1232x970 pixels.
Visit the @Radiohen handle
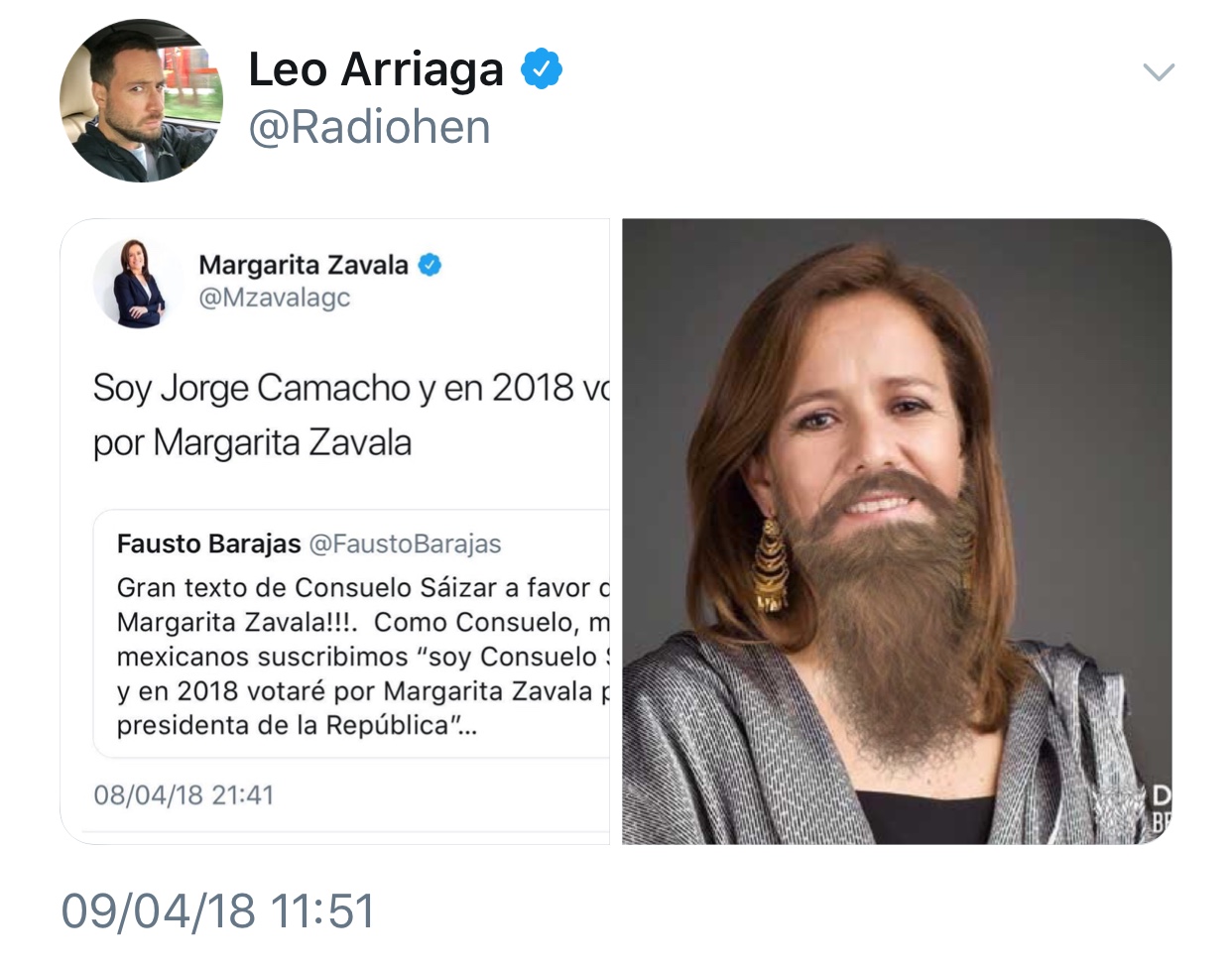pyautogui.click(x=369, y=127)
